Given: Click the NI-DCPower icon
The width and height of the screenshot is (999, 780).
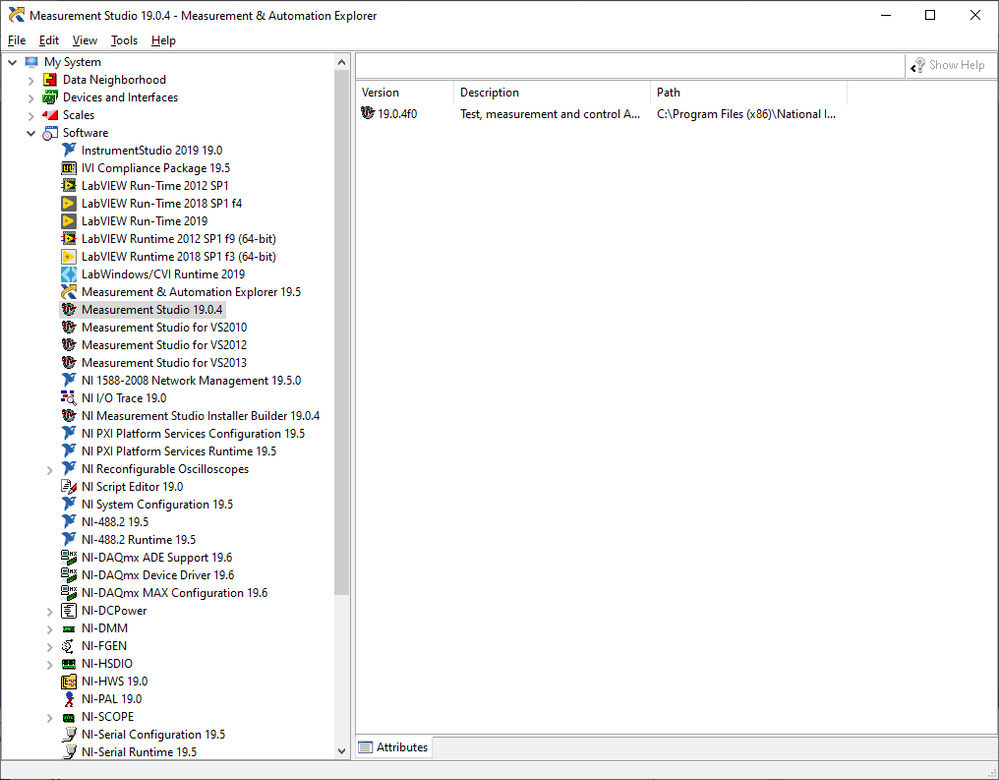Looking at the screenshot, I should (69, 610).
